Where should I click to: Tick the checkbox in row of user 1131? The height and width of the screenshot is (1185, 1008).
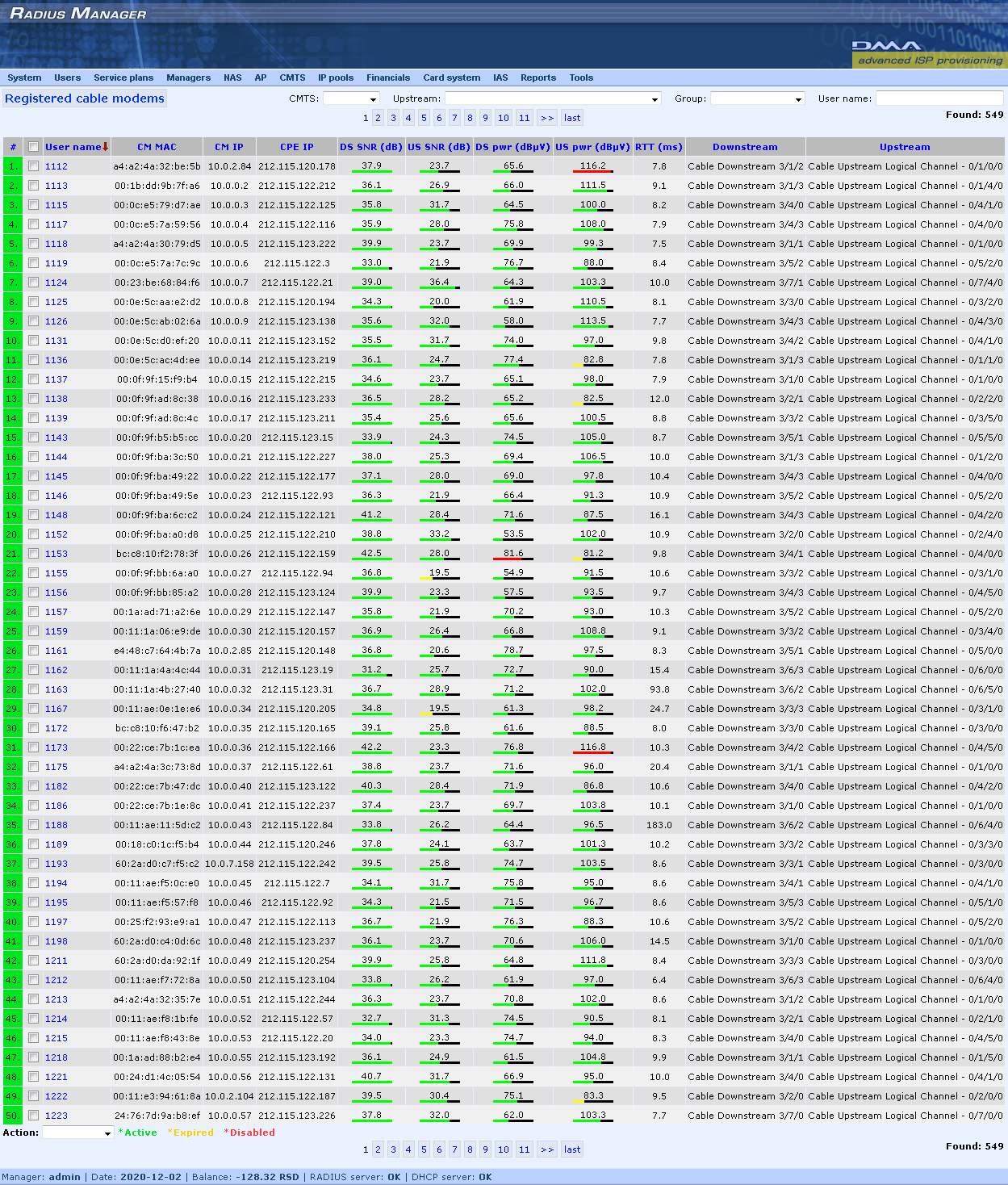[33, 341]
